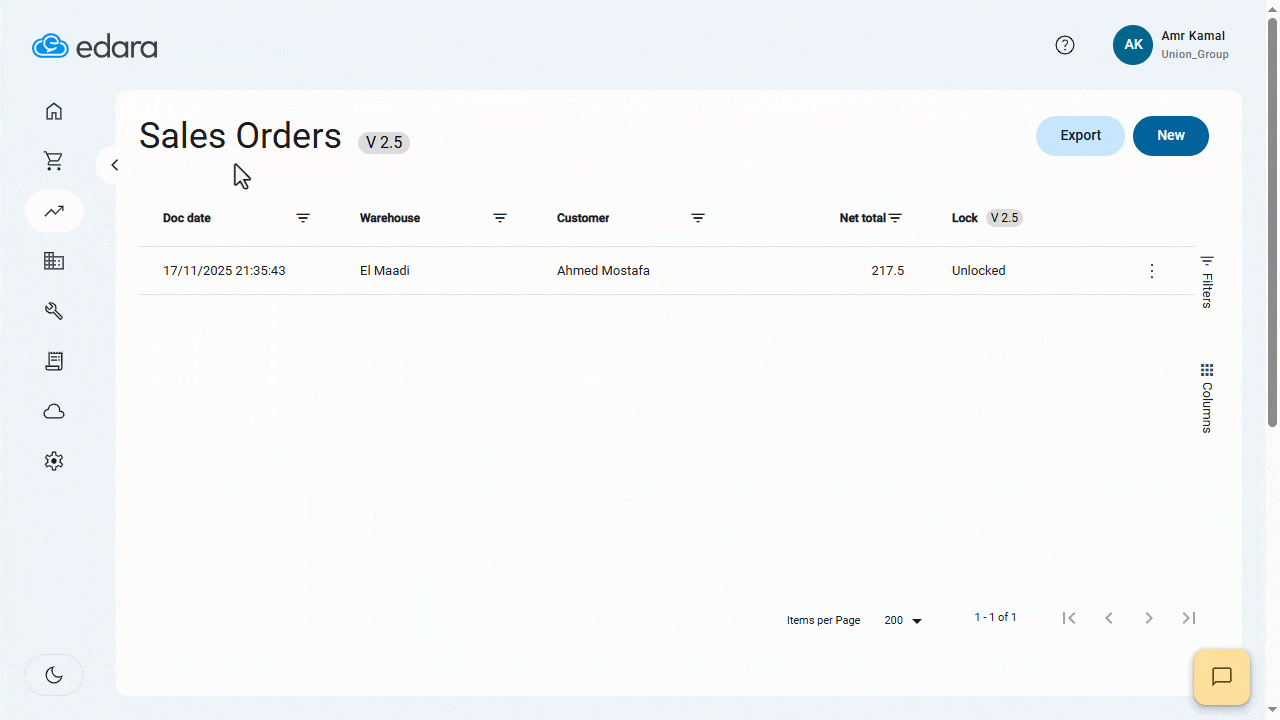Expand the Filters side panel

click(x=1207, y=281)
